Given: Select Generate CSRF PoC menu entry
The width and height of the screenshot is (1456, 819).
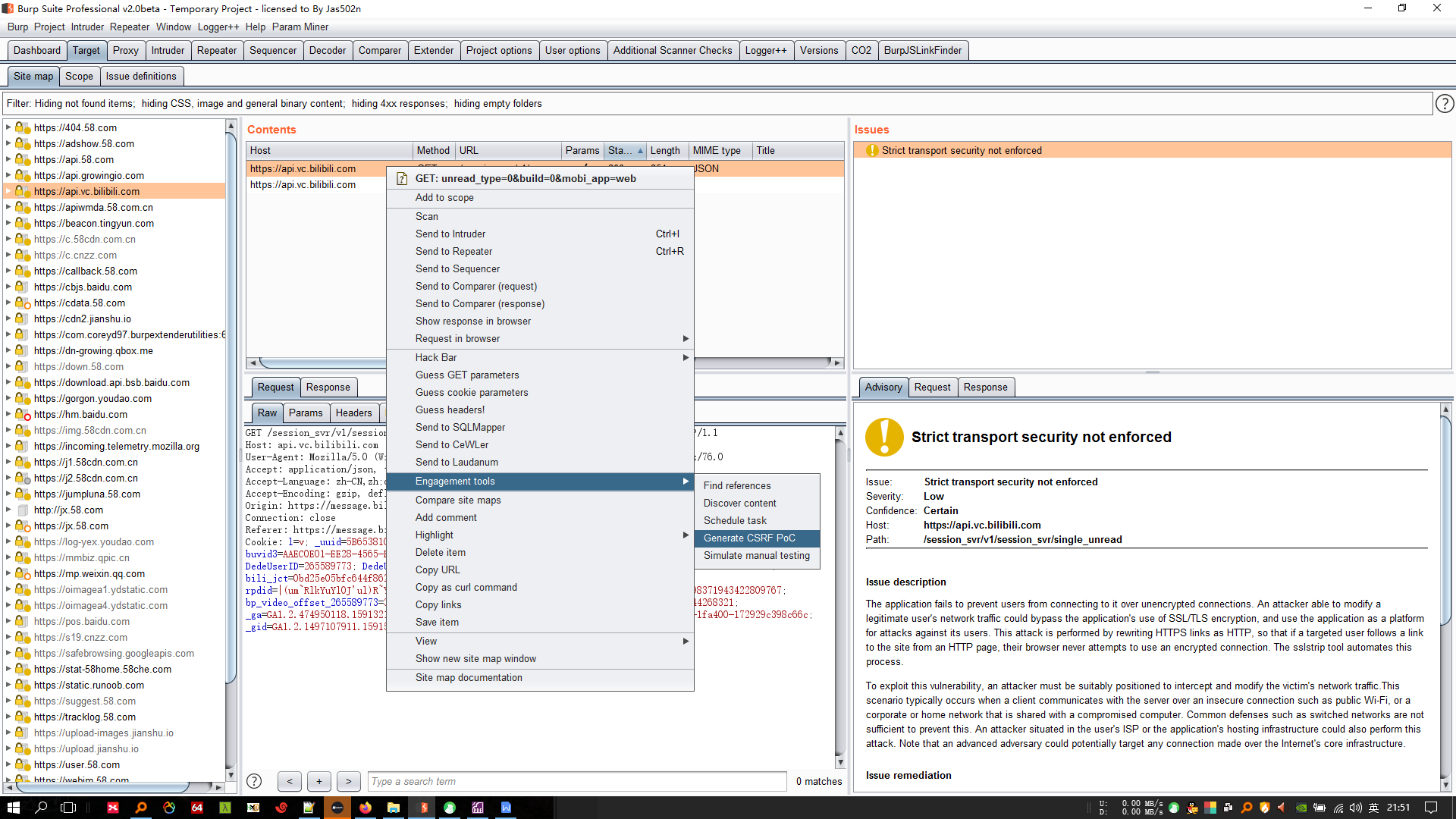Looking at the screenshot, I should pos(749,538).
